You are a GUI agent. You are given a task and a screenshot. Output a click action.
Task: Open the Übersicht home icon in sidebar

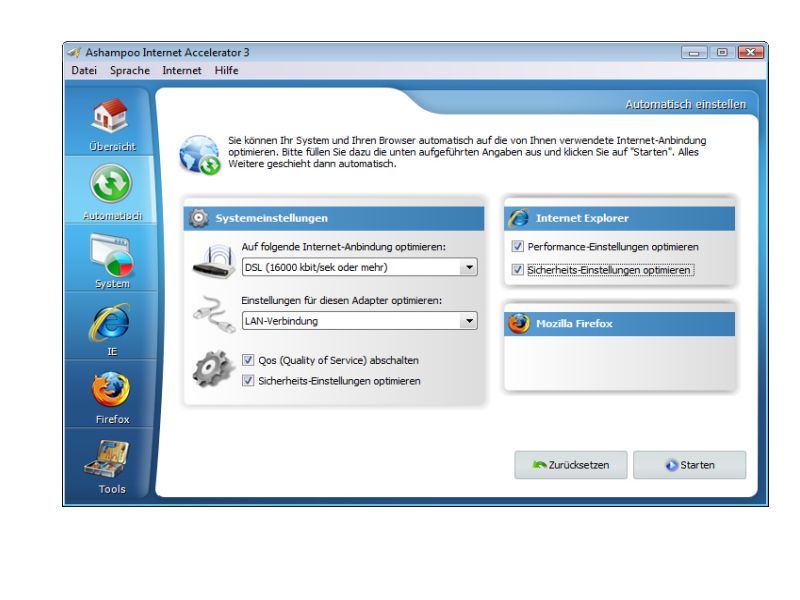[110, 117]
